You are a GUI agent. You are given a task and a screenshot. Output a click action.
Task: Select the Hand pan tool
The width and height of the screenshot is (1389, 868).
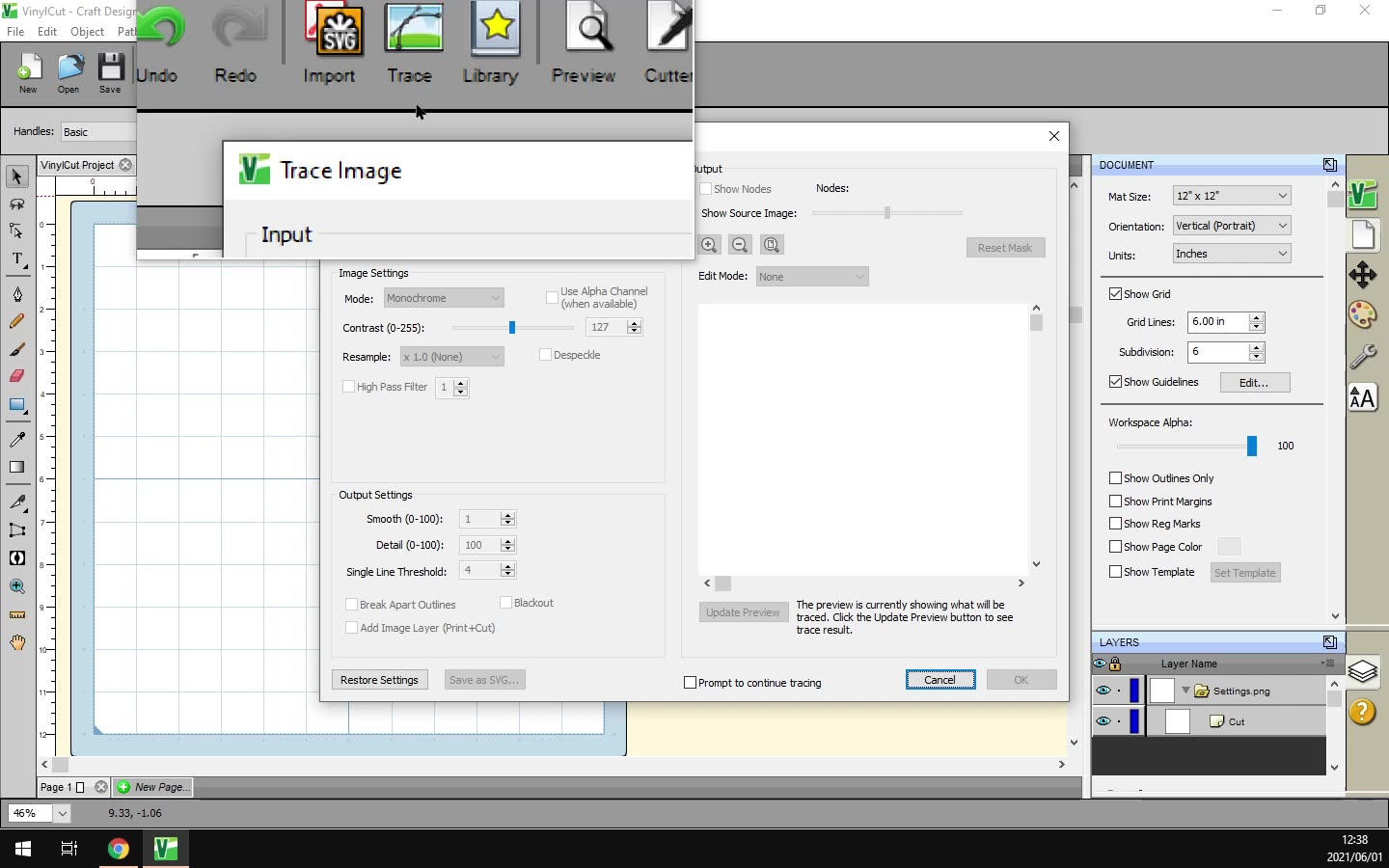coord(17,642)
